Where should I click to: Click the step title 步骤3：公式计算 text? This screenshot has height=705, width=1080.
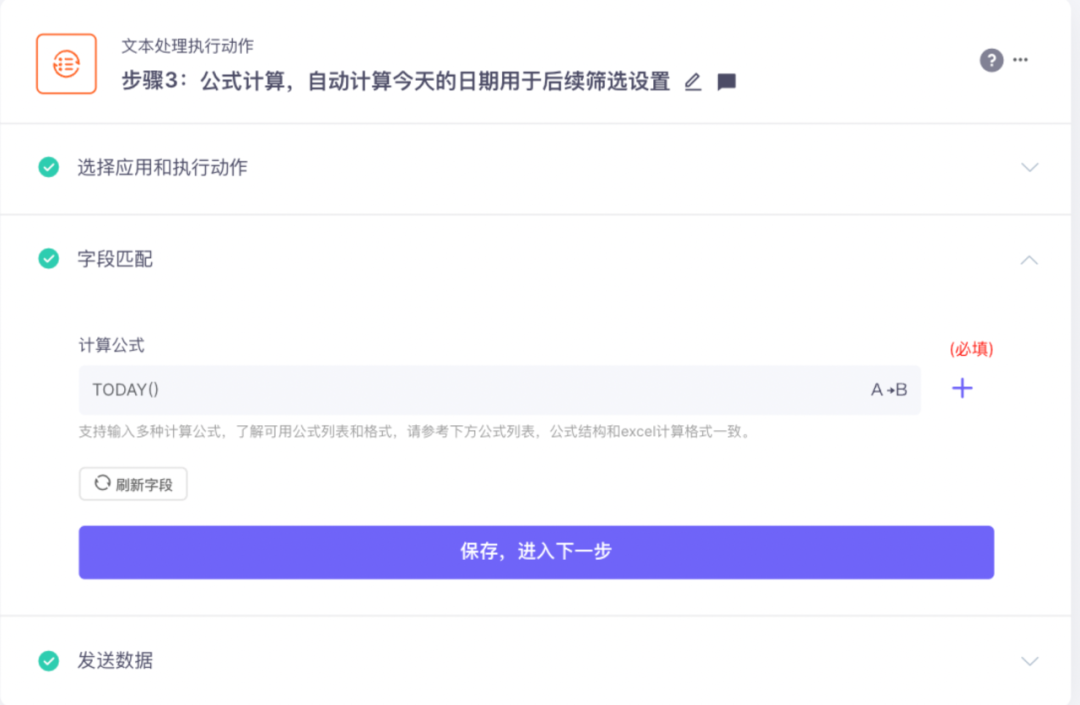pos(396,81)
